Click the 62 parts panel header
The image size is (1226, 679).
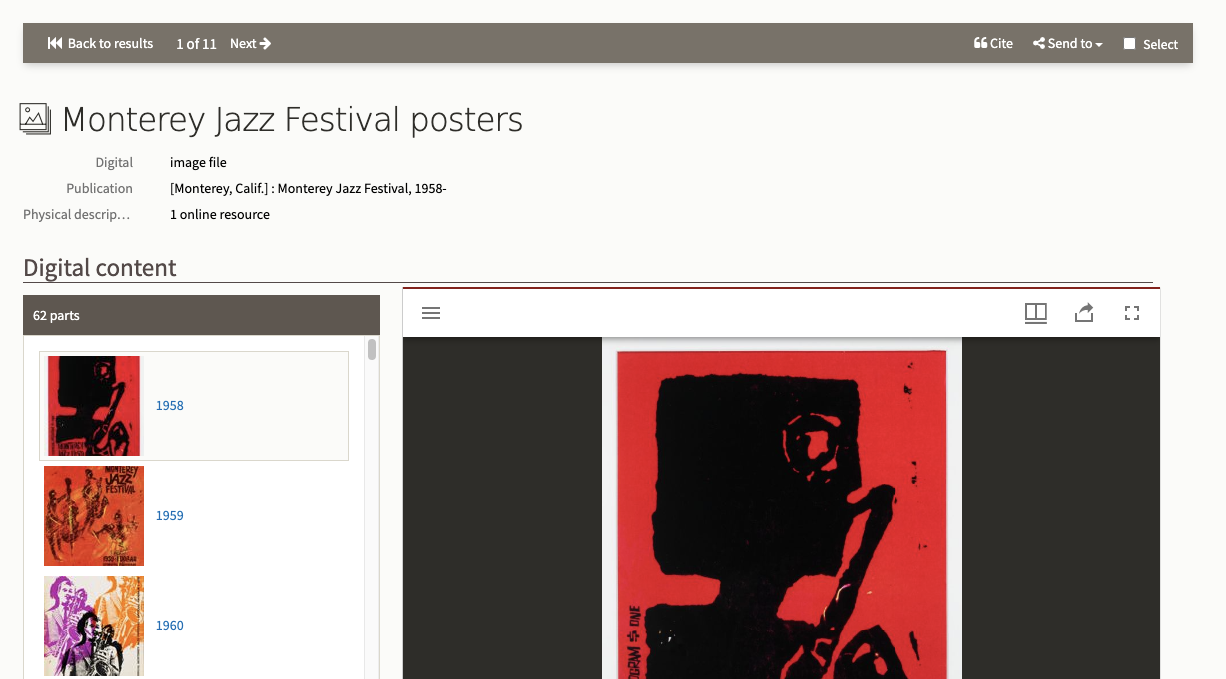(201, 315)
